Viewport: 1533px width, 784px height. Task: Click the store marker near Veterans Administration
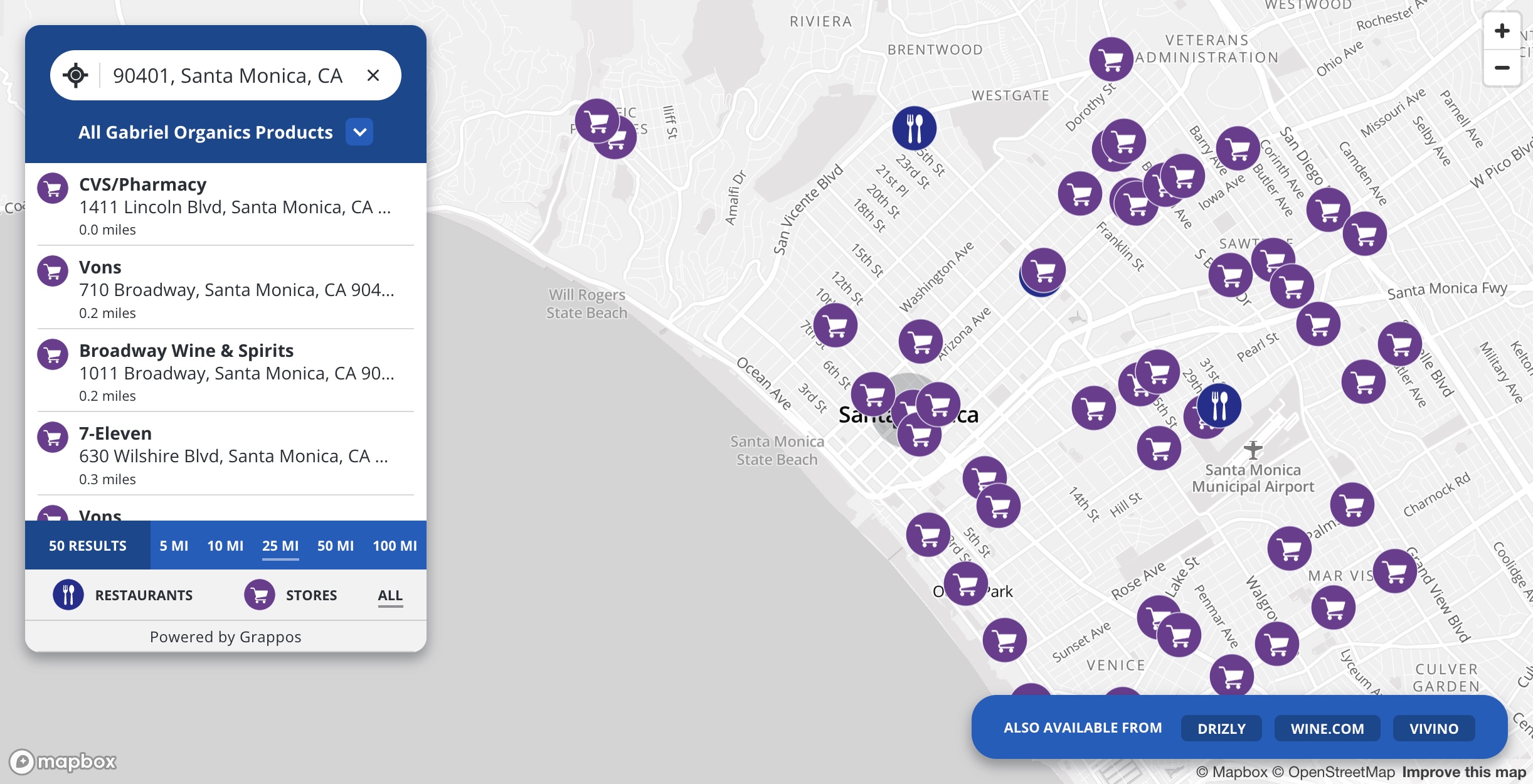(1111, 59)
